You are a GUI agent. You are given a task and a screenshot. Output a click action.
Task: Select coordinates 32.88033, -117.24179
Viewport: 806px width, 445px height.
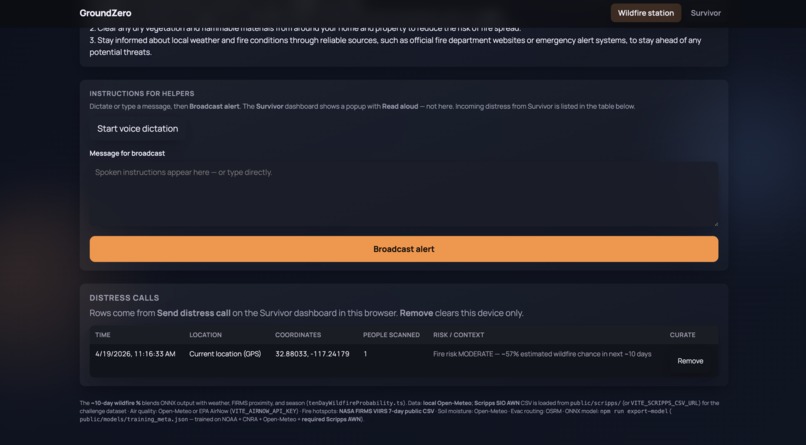[x=312, y=354]
